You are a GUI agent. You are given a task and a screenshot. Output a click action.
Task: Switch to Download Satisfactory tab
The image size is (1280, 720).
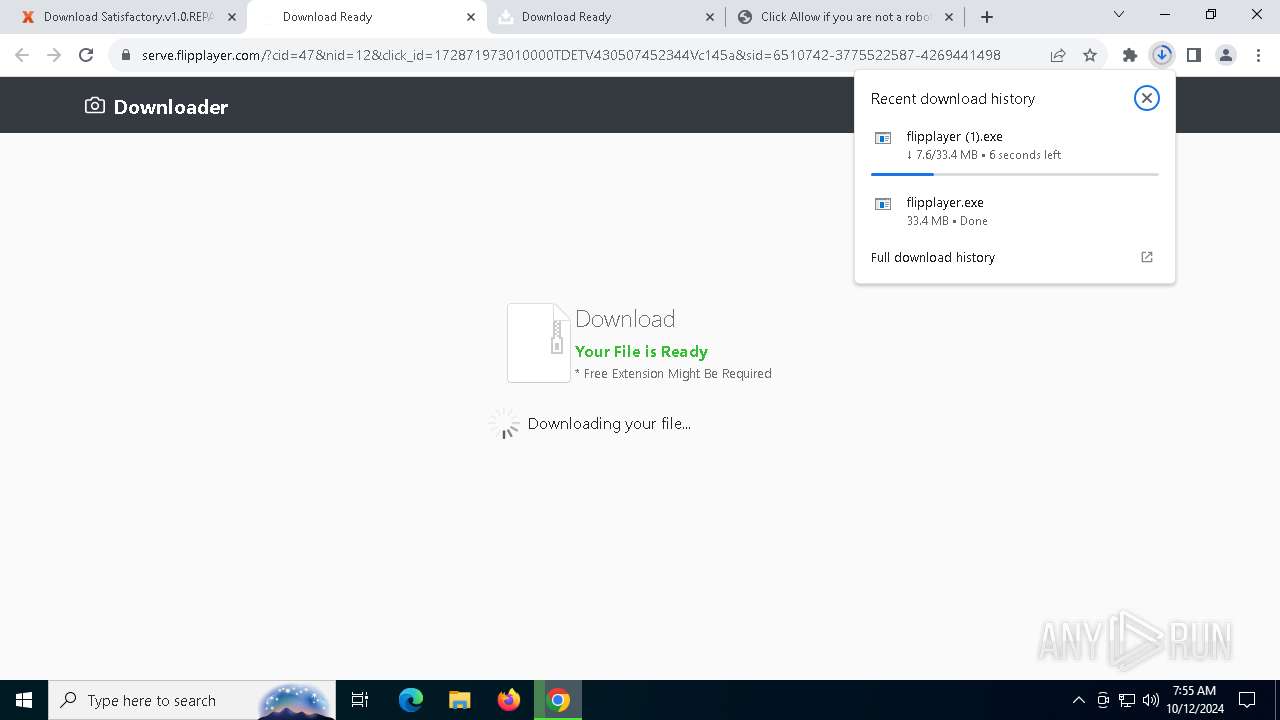[126, 17]
